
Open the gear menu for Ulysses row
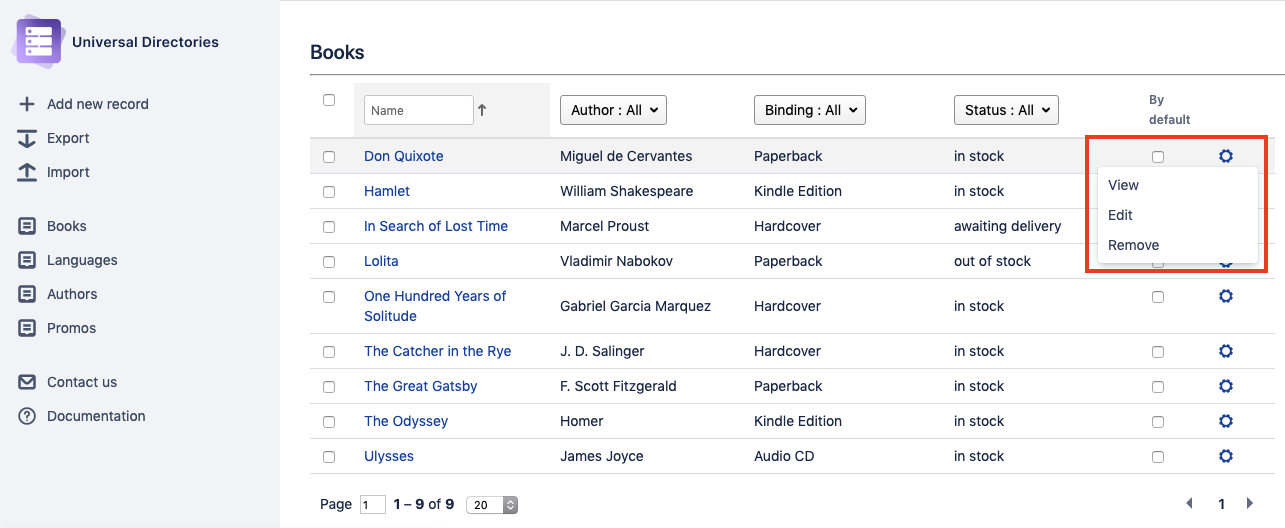pyautogui.click(x=1226, y=456)
